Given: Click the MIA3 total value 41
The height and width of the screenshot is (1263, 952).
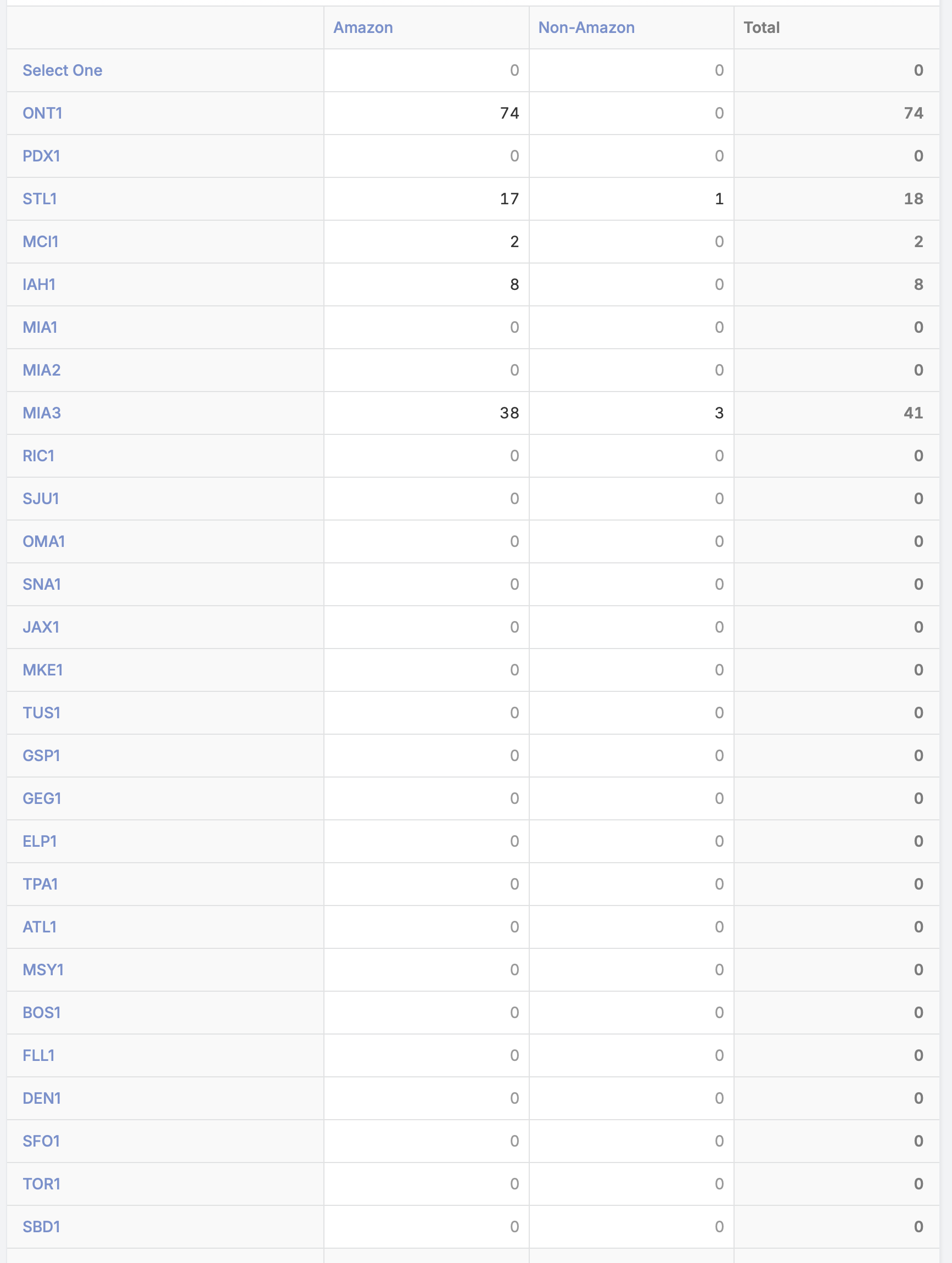Looking at the screenshot, I should 913,413.
